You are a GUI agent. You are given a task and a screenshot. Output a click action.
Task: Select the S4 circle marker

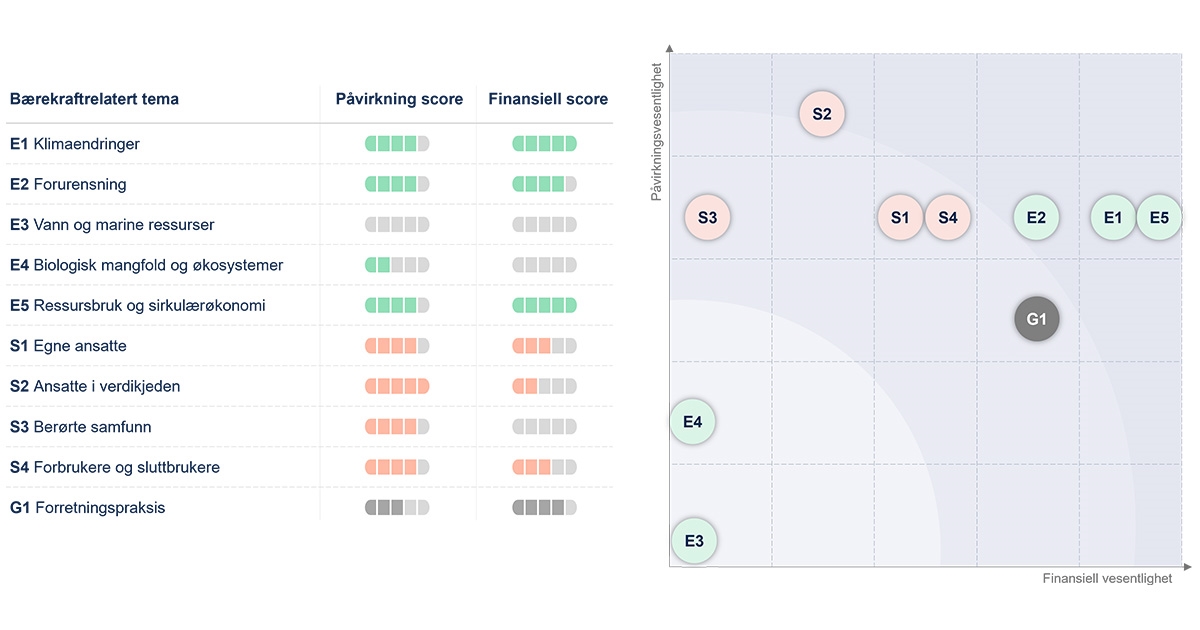pos(948,217)
